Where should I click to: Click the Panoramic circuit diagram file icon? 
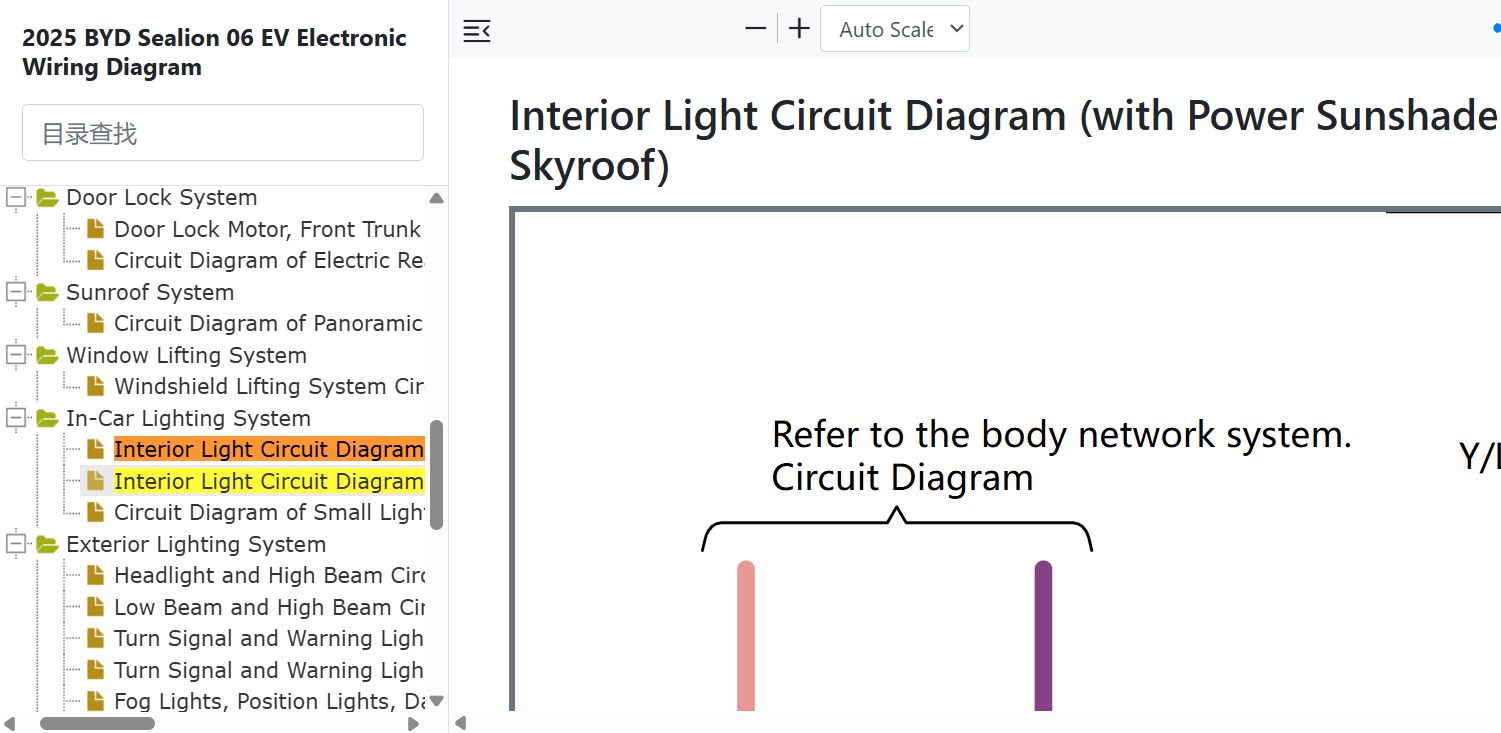[x=96, y=323]
